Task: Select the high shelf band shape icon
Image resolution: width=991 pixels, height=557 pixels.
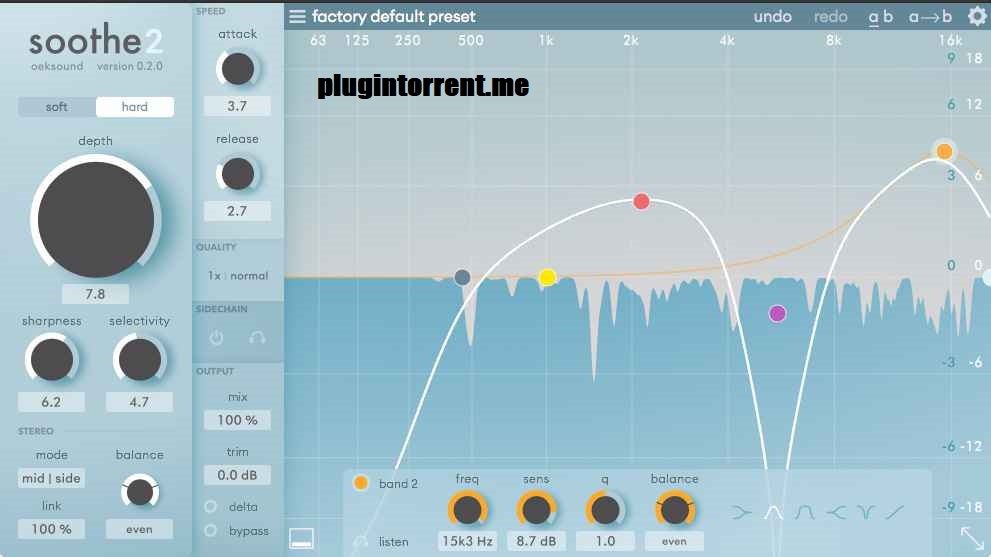Action: [836, 511]
